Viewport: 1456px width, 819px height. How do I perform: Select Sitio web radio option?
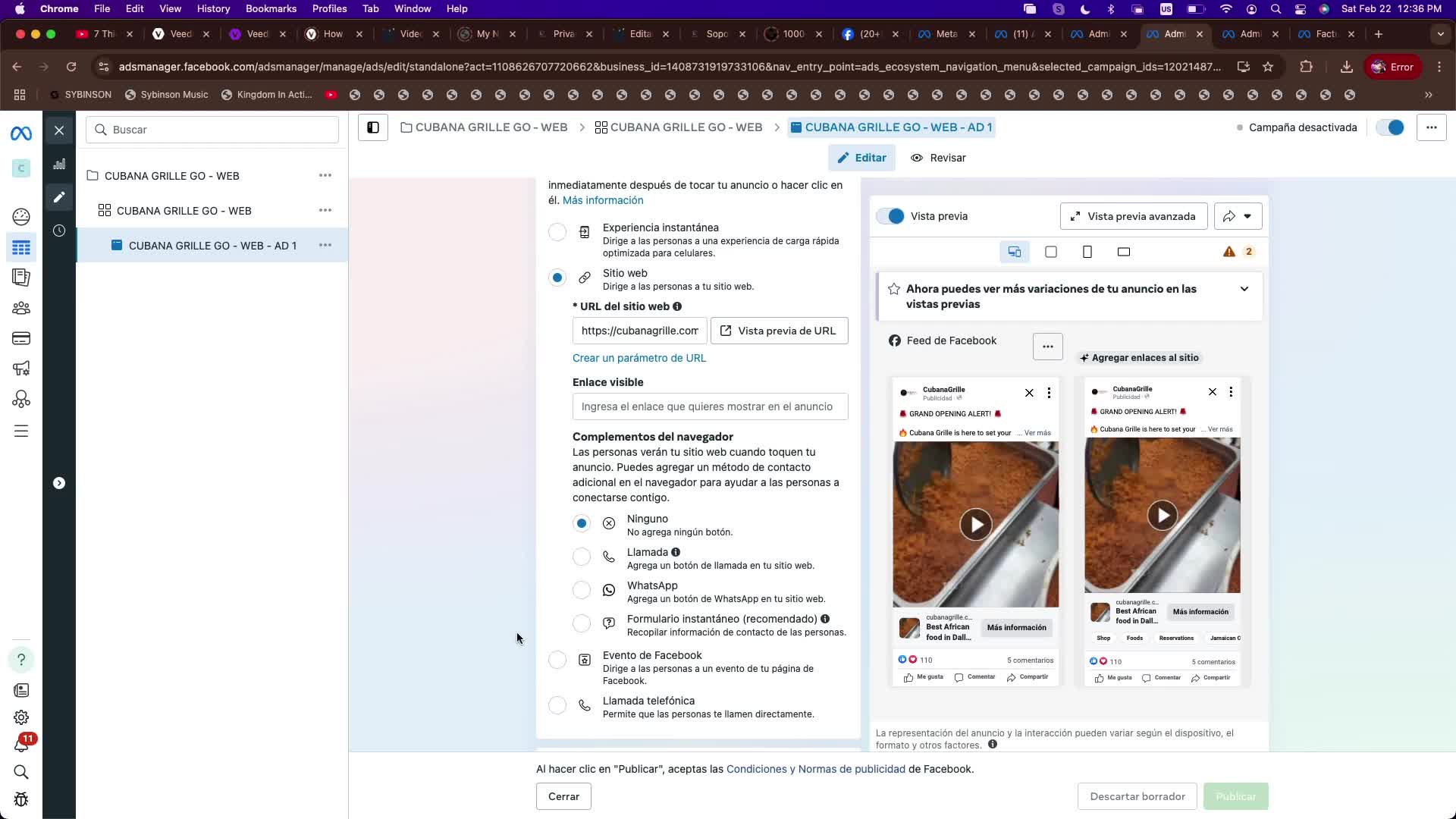coord(557,278)
